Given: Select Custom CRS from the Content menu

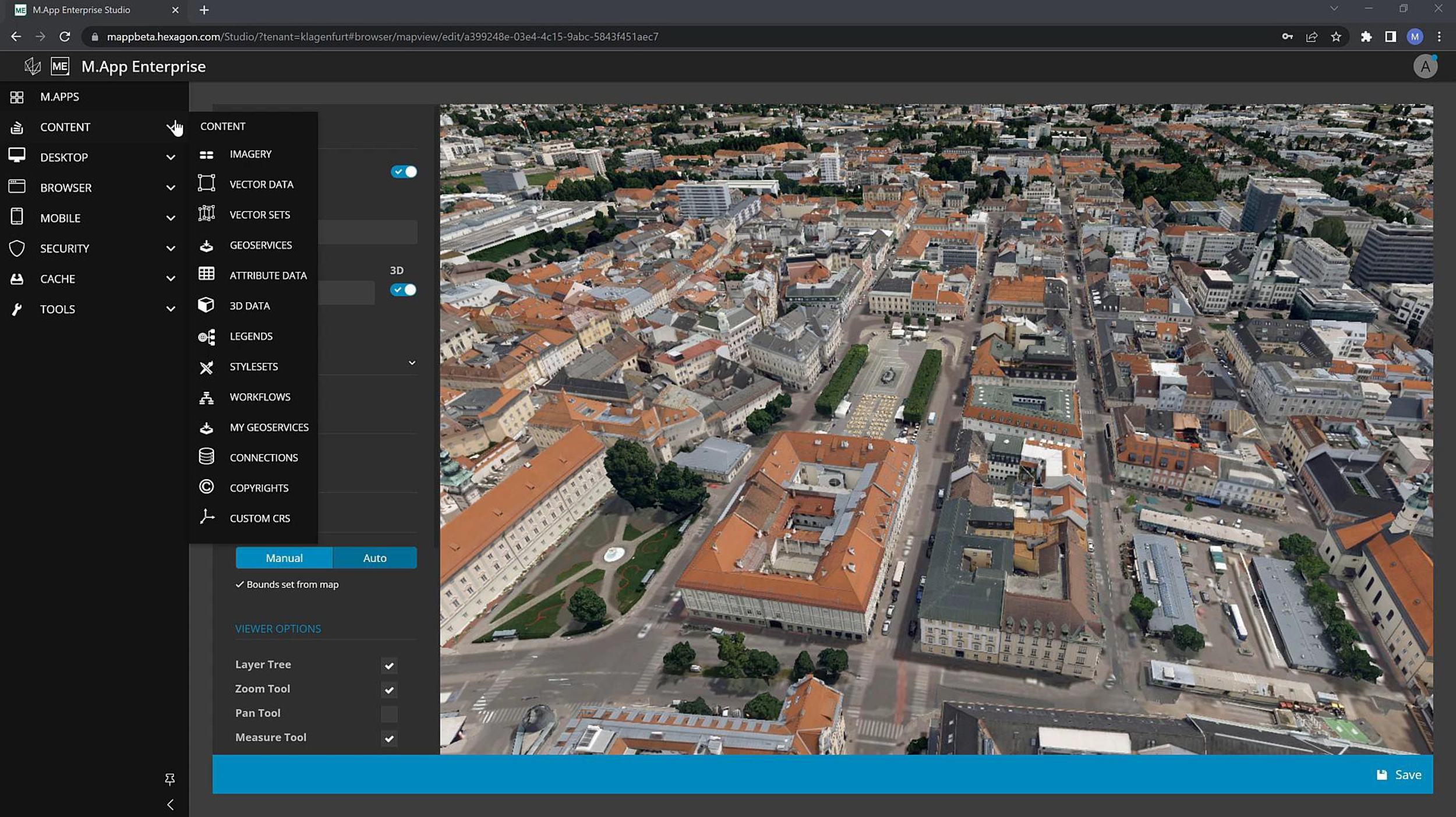Looking at the screenshot, I should [x=259, y=518].
